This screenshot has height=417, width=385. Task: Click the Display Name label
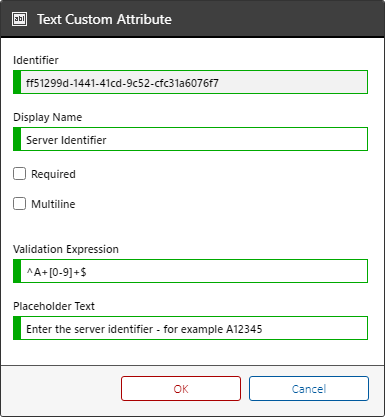pos(47,117)
